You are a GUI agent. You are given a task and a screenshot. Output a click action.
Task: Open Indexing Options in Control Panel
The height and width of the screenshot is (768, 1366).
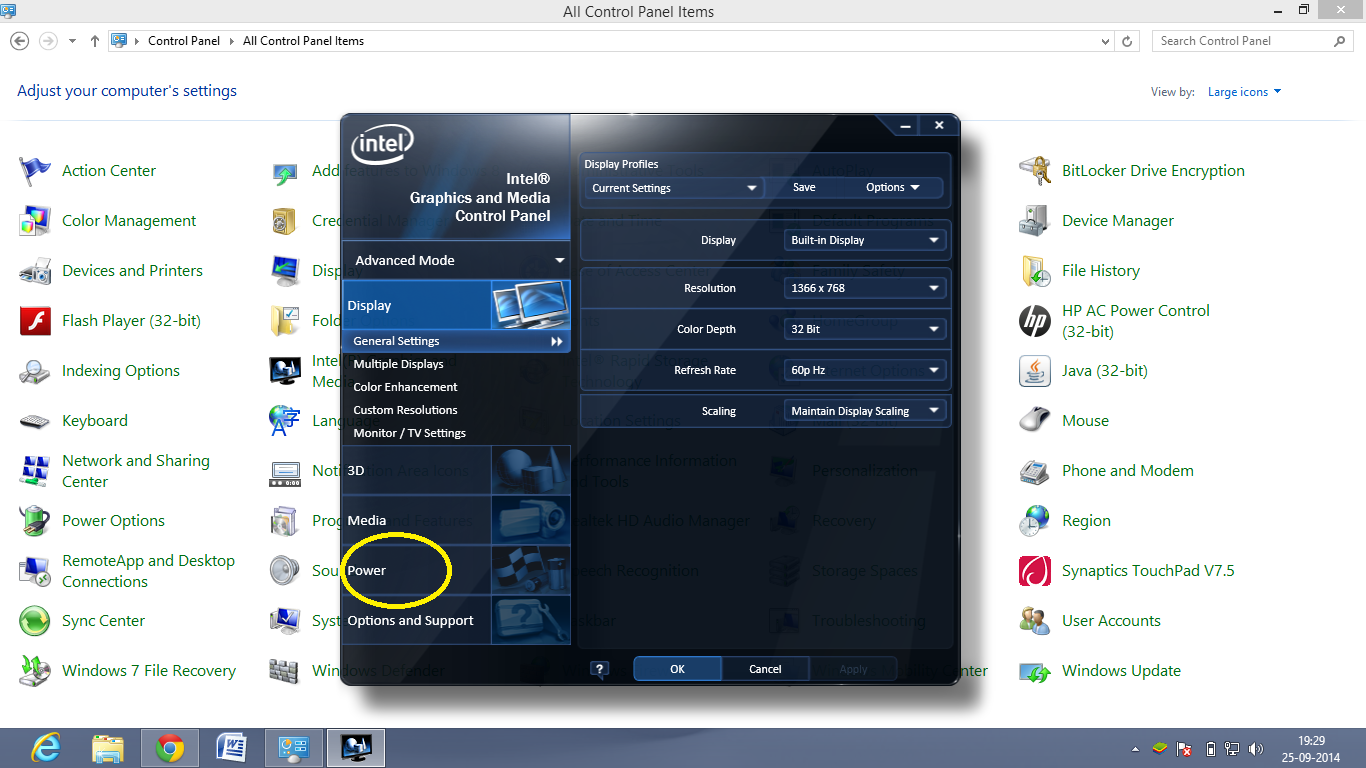pyautogui.click(x=99, y=371)
